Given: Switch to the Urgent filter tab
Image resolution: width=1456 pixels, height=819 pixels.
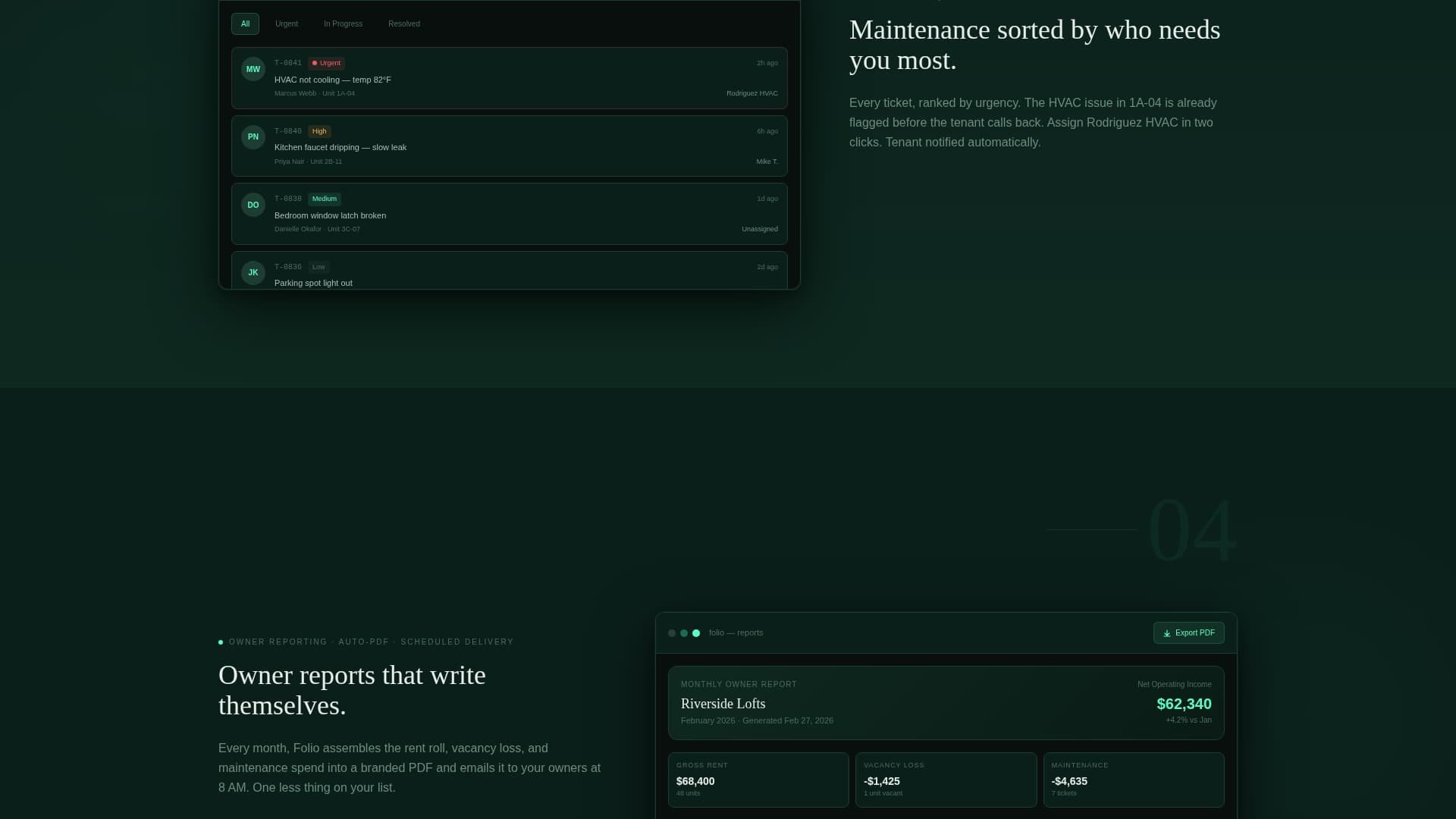Looking at the screenshot, I should (286, 24).
